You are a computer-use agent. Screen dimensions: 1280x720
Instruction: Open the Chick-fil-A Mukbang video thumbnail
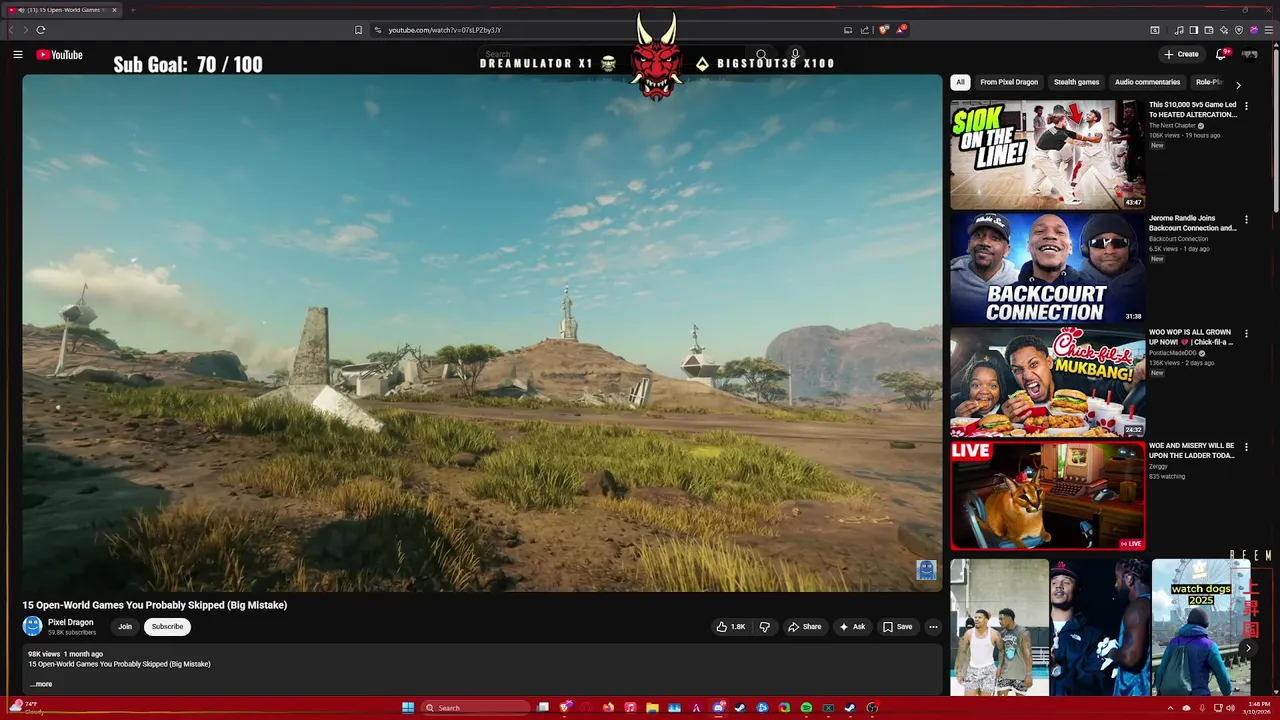pyautogui.click(x=1047, y=381)
